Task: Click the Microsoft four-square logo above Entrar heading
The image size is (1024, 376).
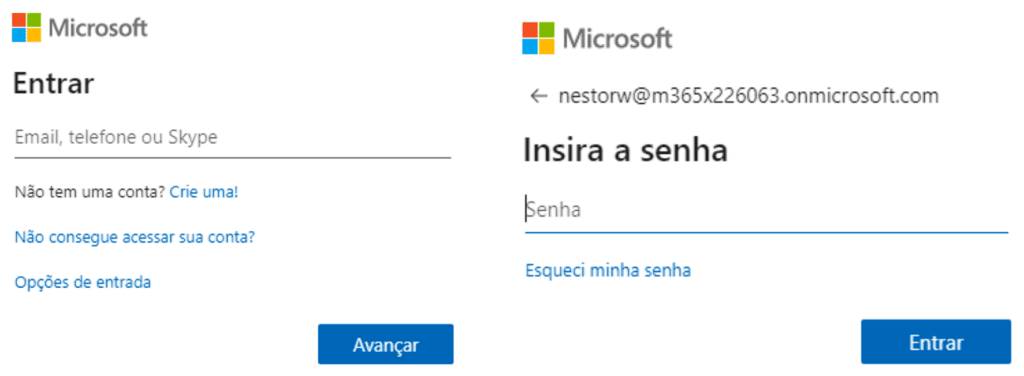Action: pos(27,27)
